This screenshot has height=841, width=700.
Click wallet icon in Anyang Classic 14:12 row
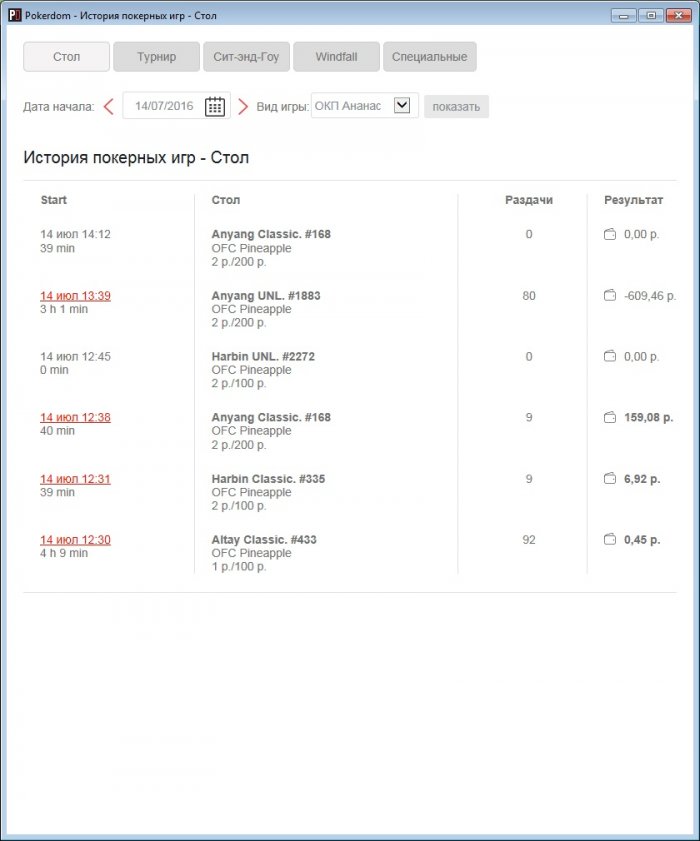point(610,234)
